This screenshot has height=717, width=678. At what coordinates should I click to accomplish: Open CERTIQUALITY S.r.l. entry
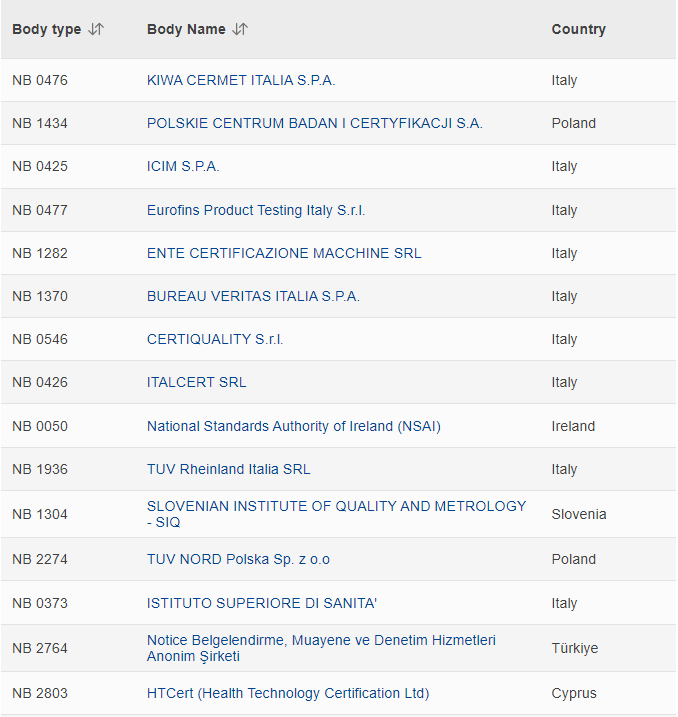pos(215,339)
